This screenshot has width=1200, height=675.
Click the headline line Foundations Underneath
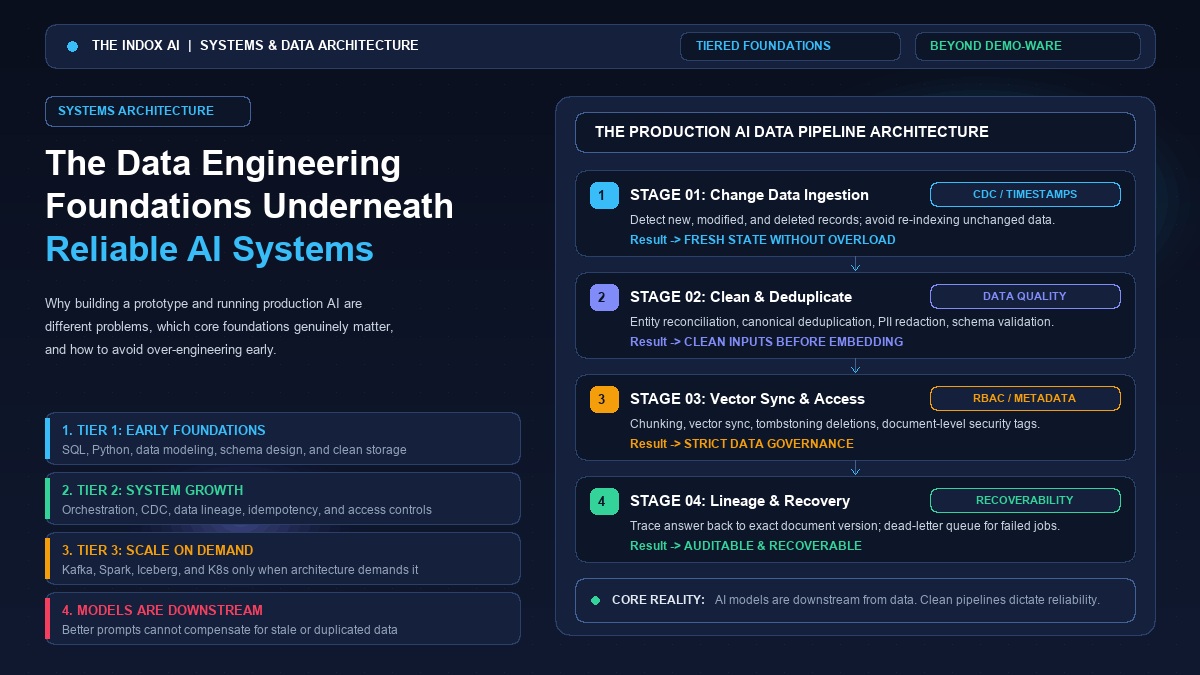coord(249,206)
